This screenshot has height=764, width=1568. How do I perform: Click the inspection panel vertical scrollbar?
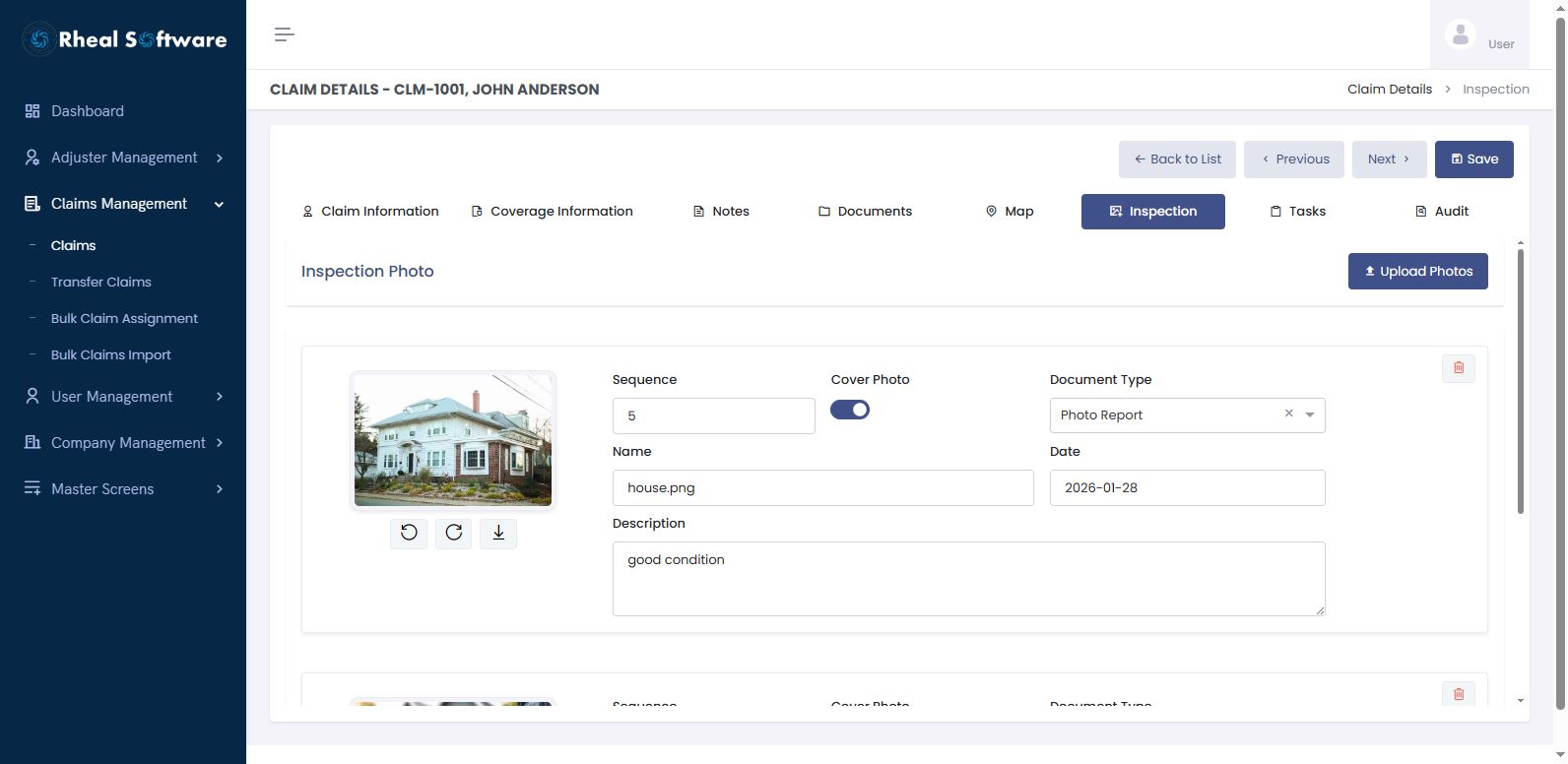[1520, 381]
